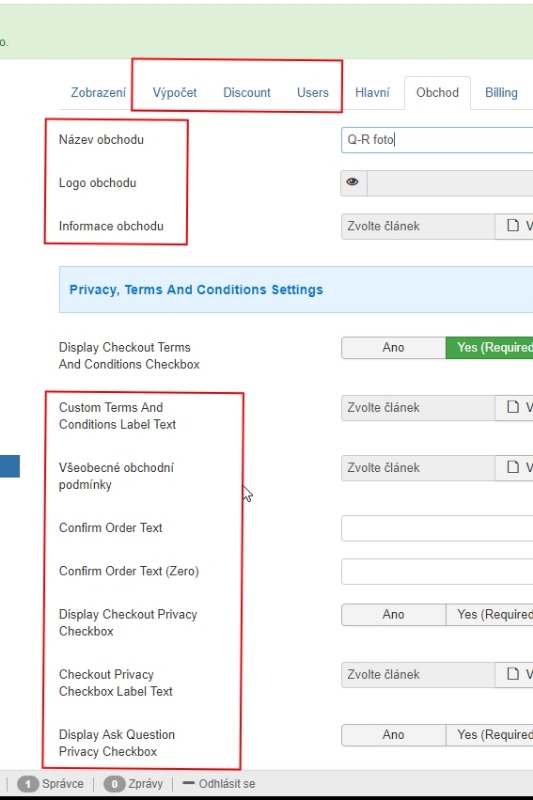Select Yes (Required) for Checkout Terms checkbox
Viewport: 533px width, 800px height.
(490, 347)
